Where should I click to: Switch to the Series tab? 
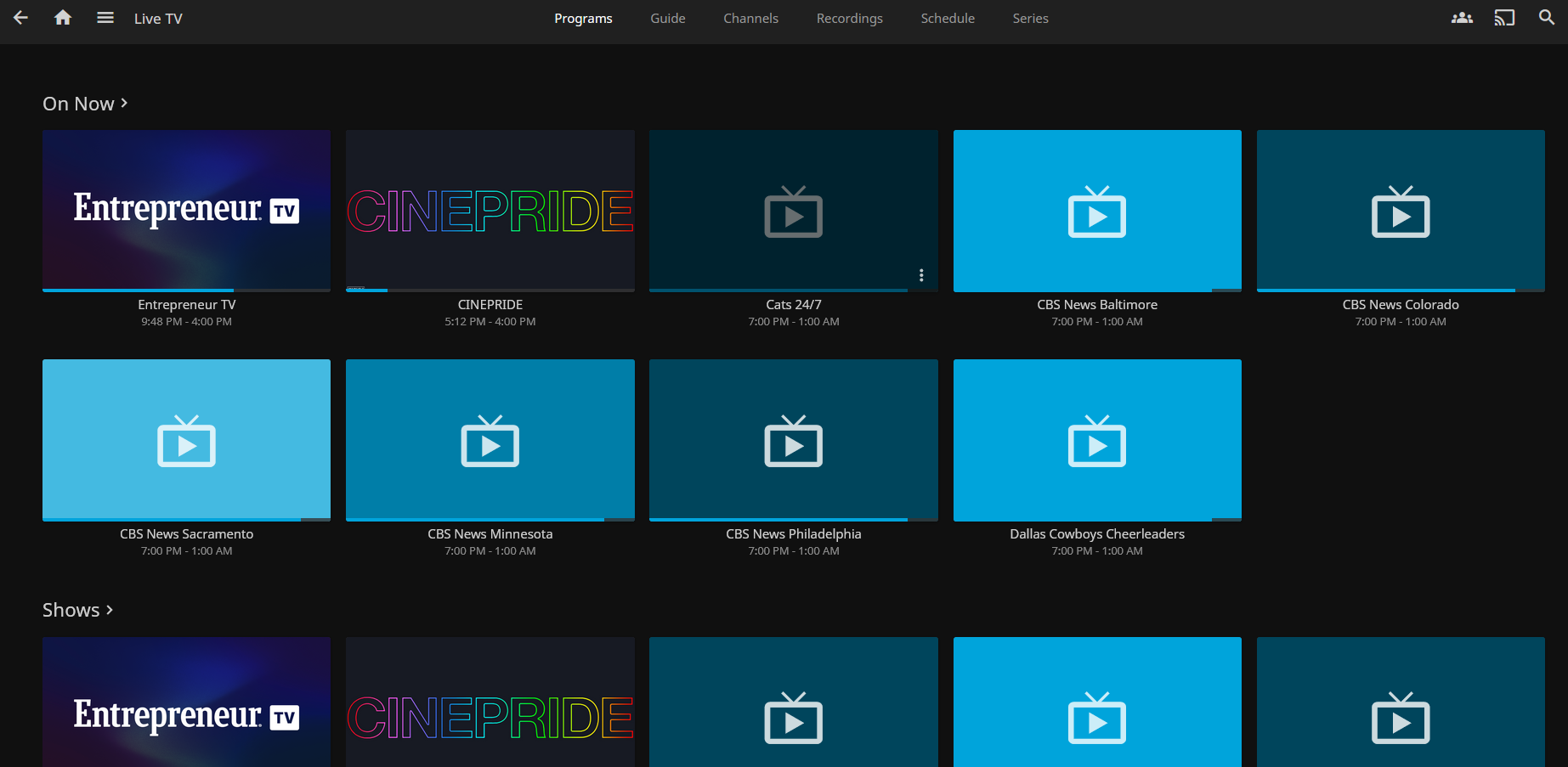pos(1030,19)
